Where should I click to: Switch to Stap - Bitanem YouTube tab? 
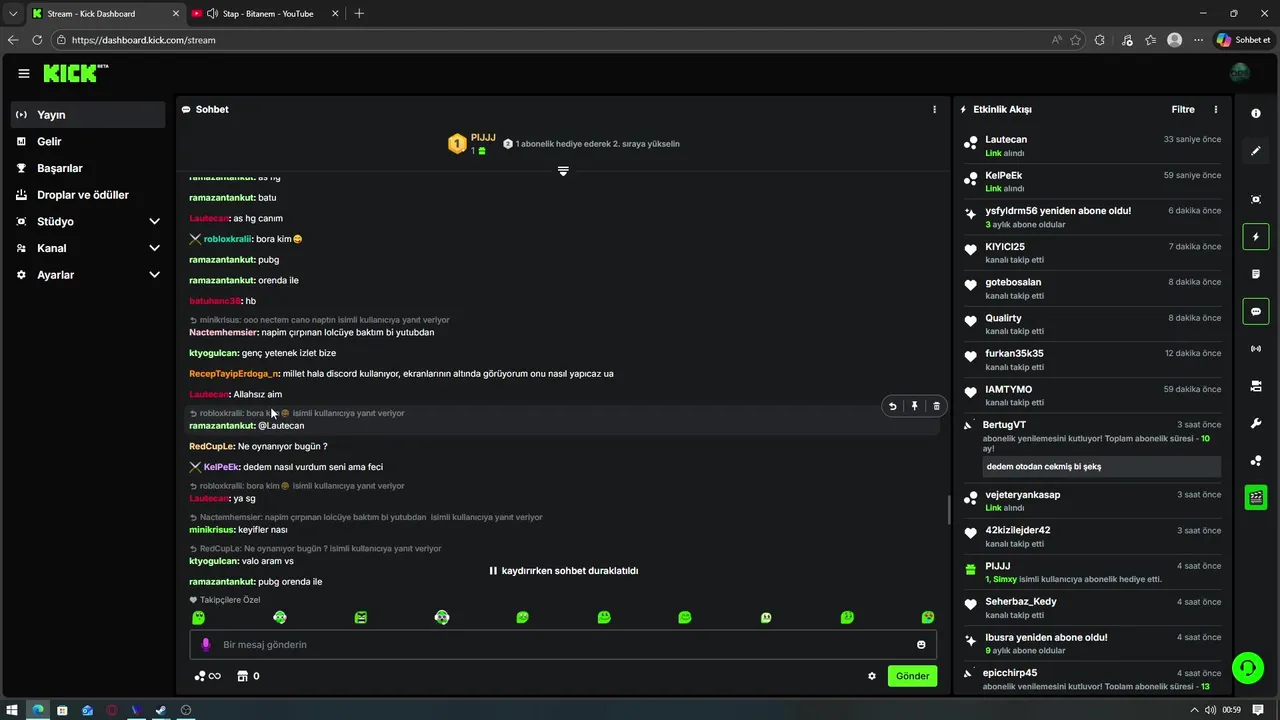click(x=265, y=14)
